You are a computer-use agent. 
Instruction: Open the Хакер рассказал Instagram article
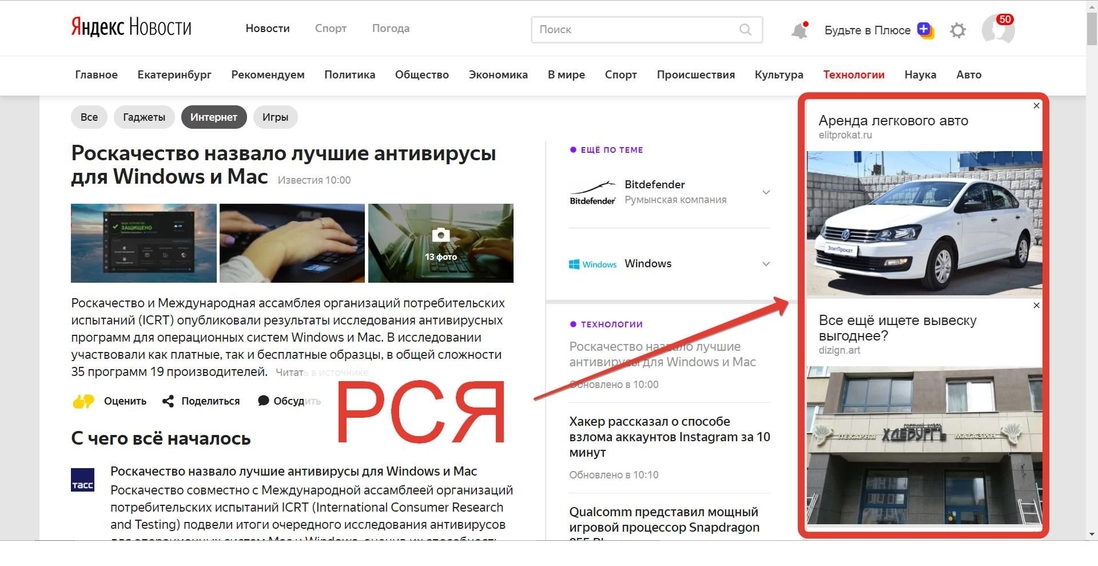click(669, 437)
